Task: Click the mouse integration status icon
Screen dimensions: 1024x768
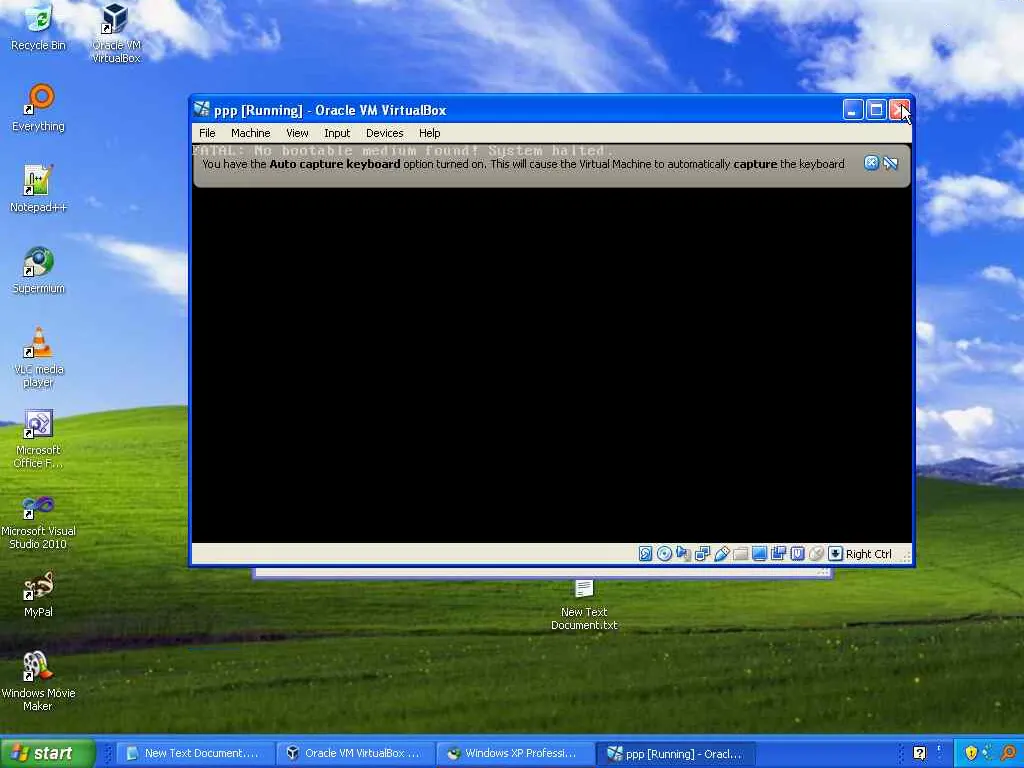Action: [x=816, y=554]
